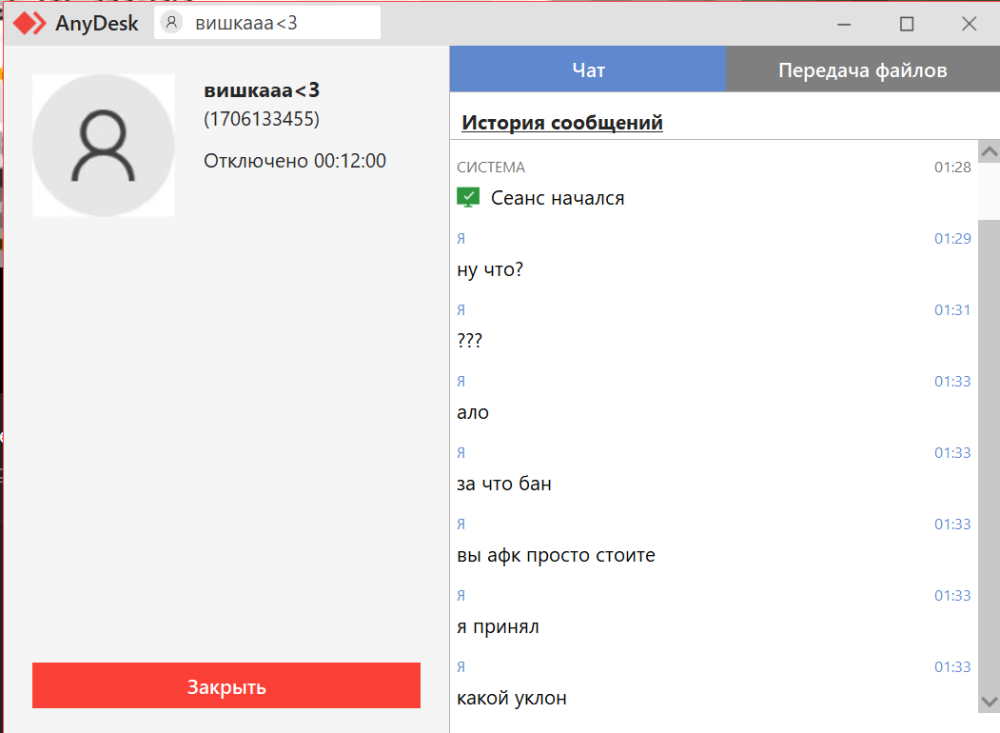Minimize the AnyDesk window
The height and width of the screenshot is (733, 1000).
pos(845,22)
